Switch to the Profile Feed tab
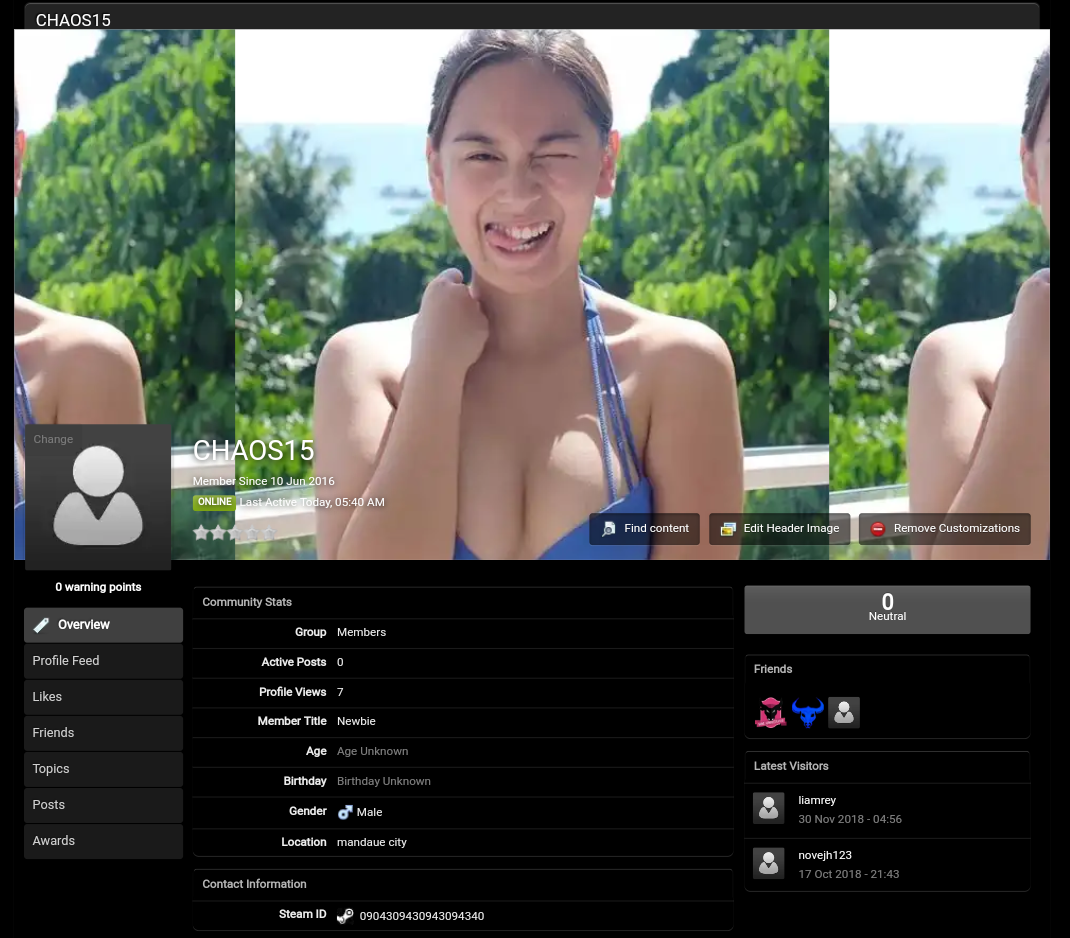The image size is (1070, 938). [103, 661]
